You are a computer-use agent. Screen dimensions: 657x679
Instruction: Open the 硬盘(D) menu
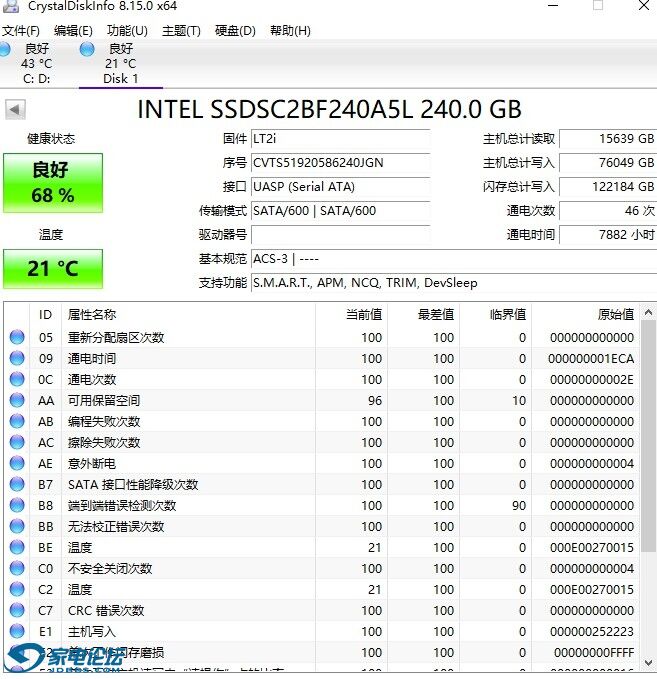click(235, 31)
